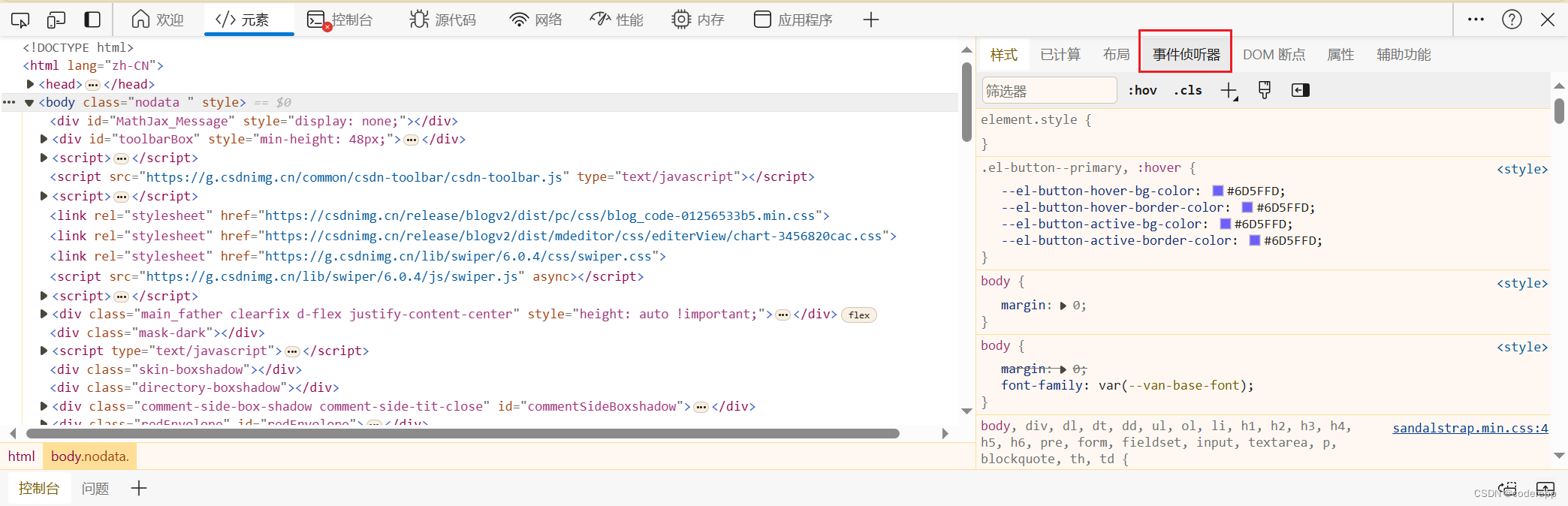Screen dimensions: 1568x506
Task: Close DevTools with the X icon
Action: click(1548, 20)
